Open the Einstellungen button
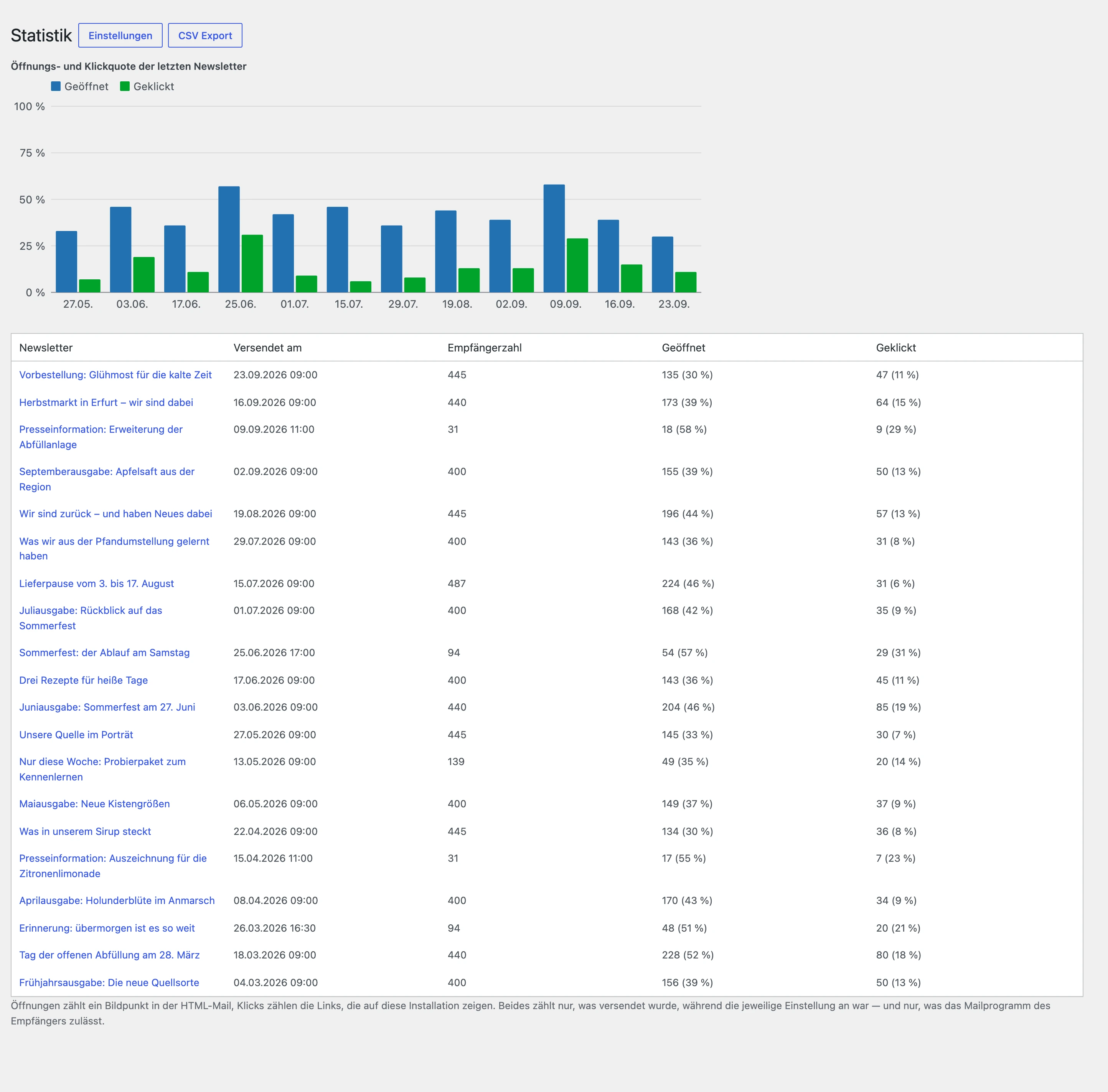Viewport: 1108px width, 1092px height. [120, 36]
